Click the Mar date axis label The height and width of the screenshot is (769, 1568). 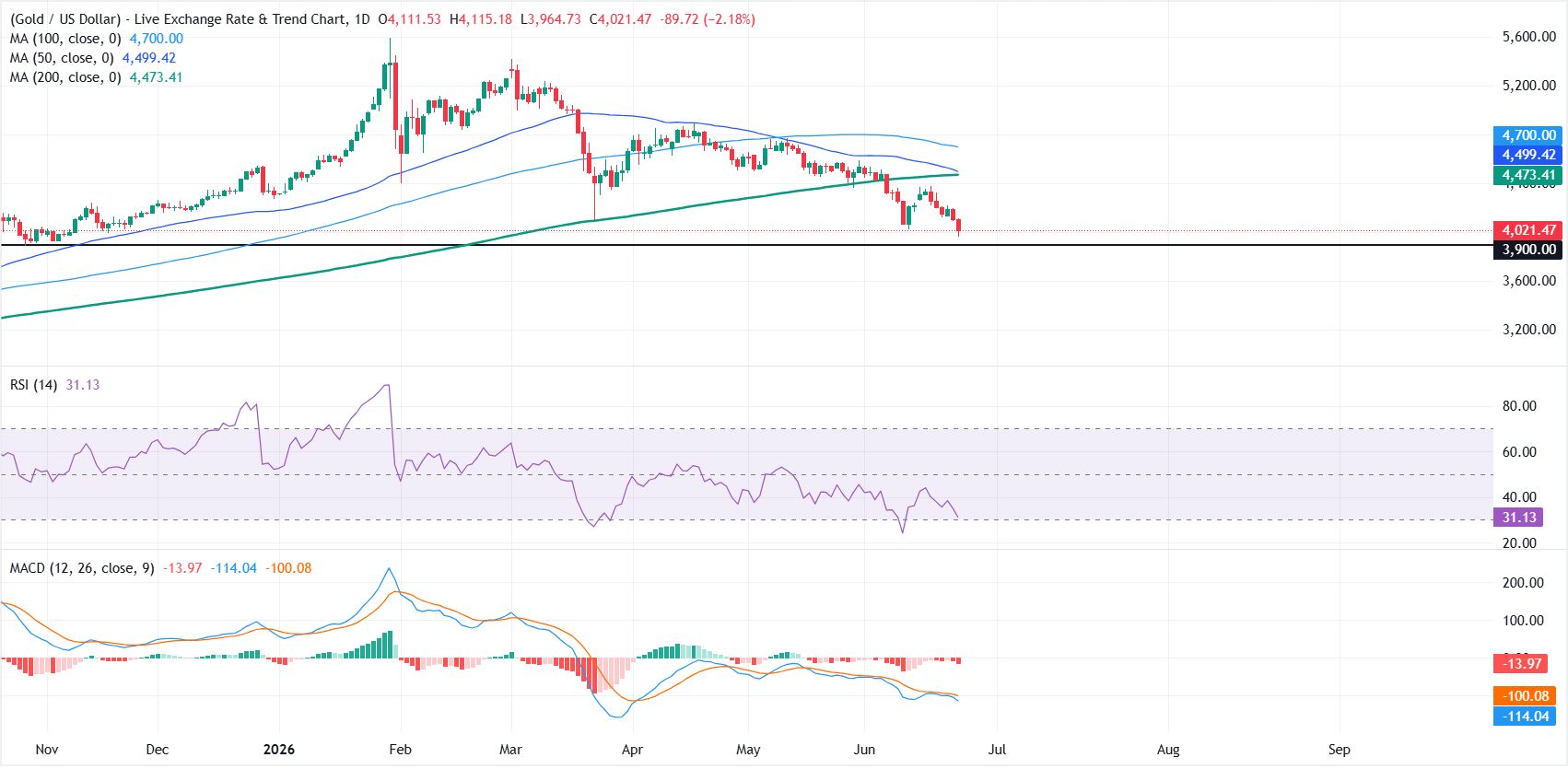pos(510,750)
